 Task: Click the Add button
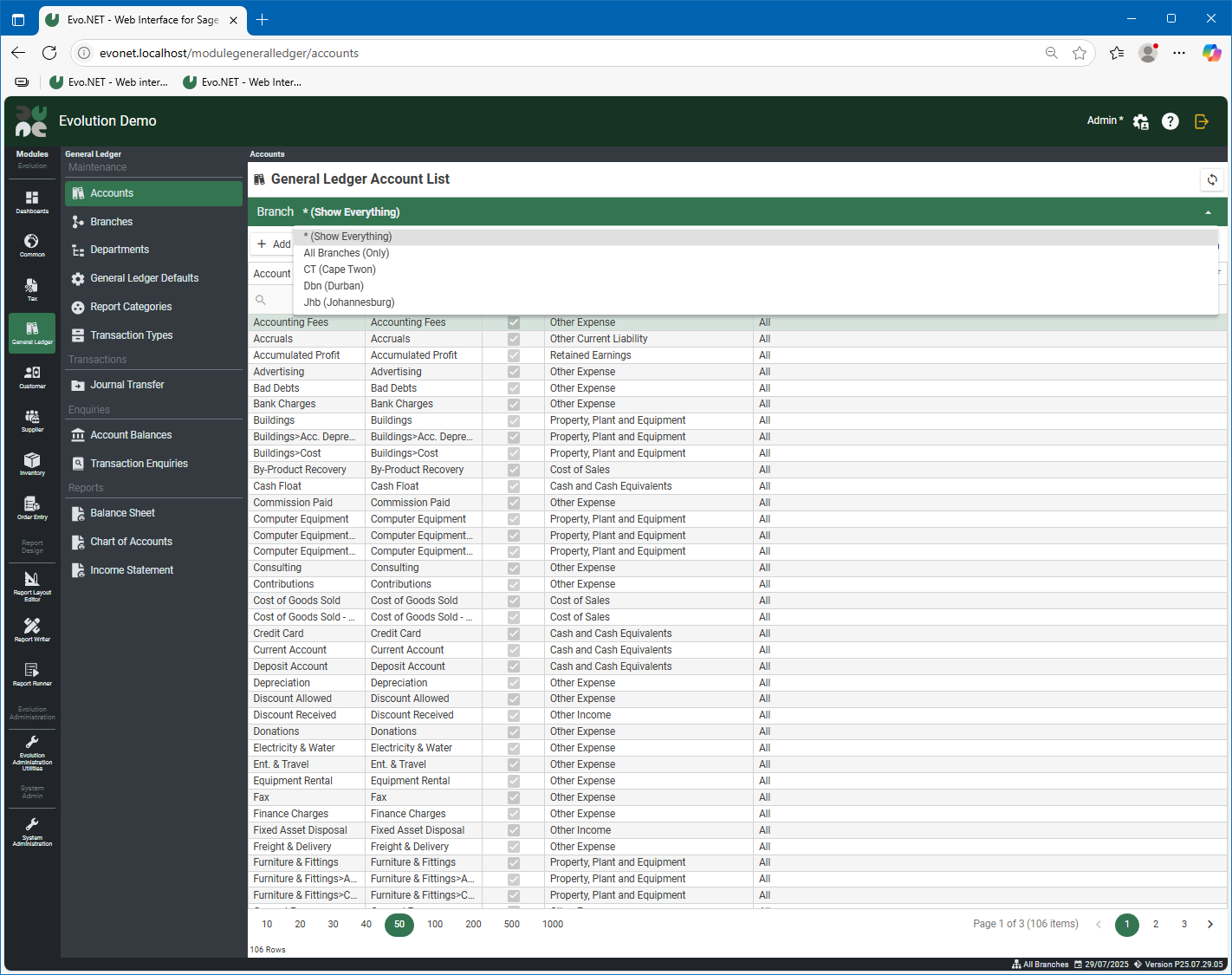274,244
